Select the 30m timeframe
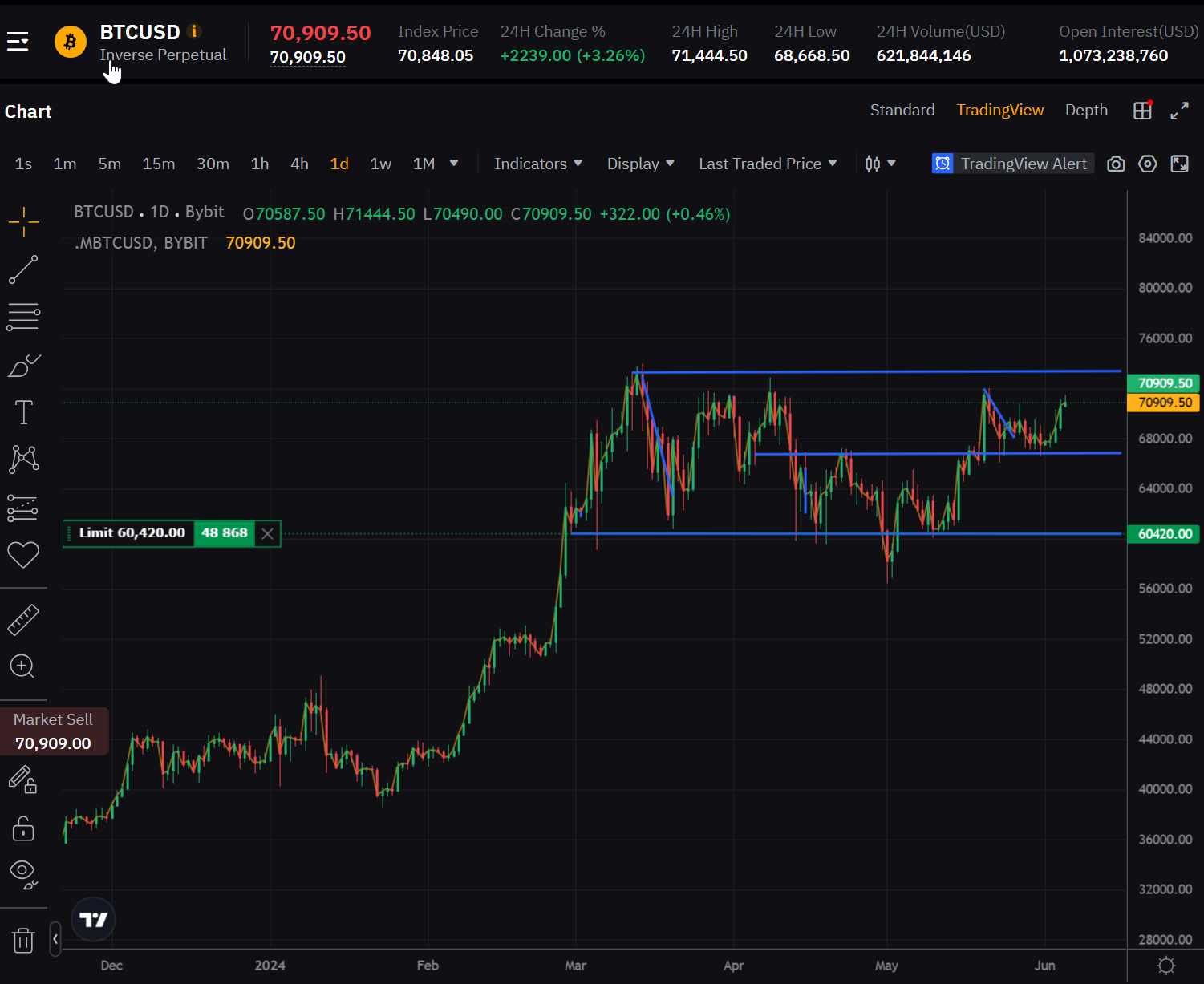The width and height of the screenshot is (1204, 984). 213,164
